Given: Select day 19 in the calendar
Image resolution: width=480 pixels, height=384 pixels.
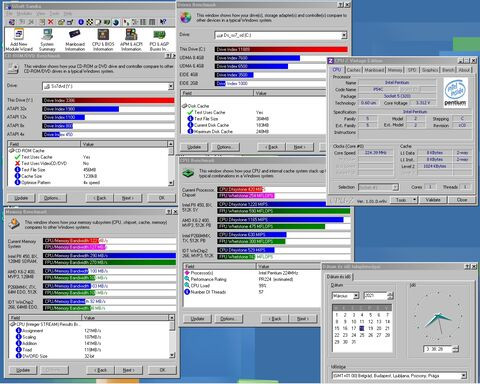Looking at the screenshot, I should tap(370, 328).
